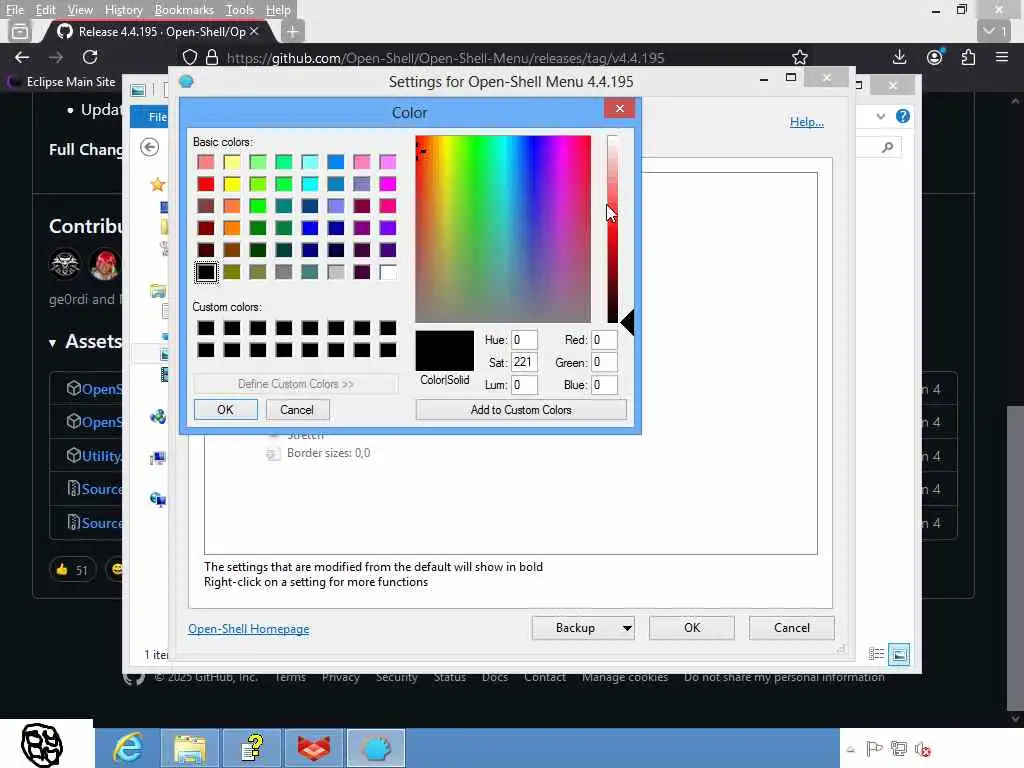Screen dimensions: 1024x768
Task: Open the Firefox downloads icon
Action: (x=899, y=57)
